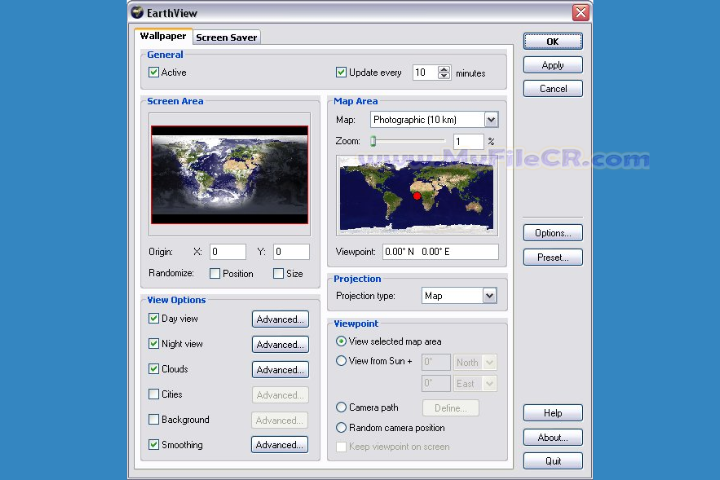Click the Cancel button

(553, 89)
